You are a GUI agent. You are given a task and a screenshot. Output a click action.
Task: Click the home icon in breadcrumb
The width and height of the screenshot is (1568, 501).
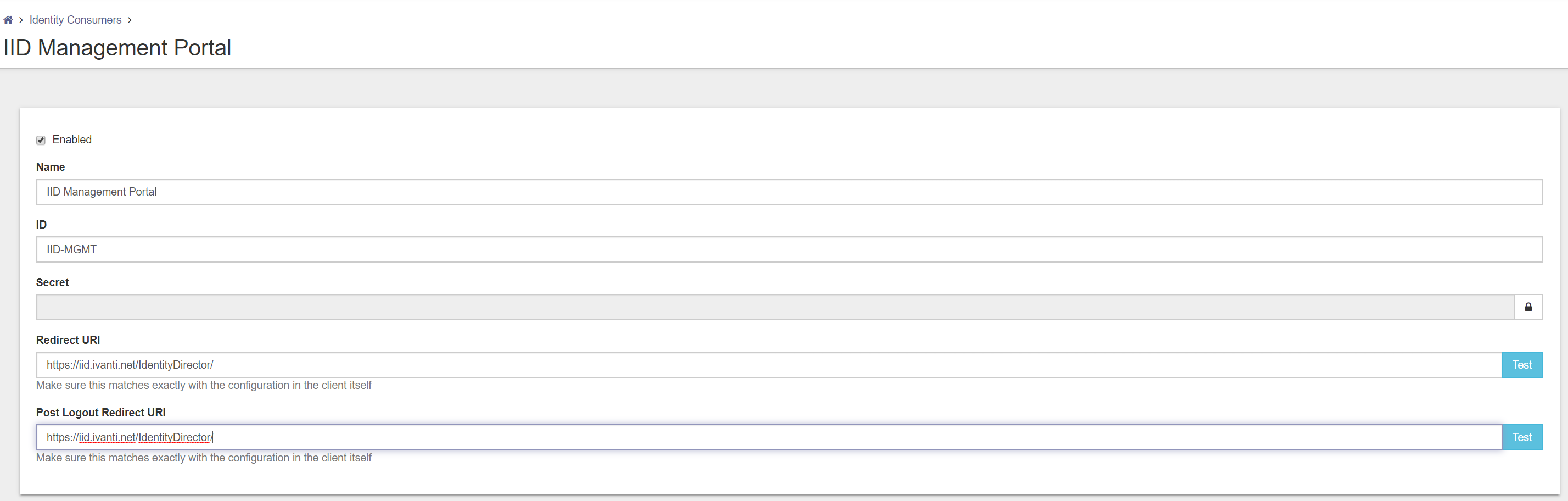point(8,20)
